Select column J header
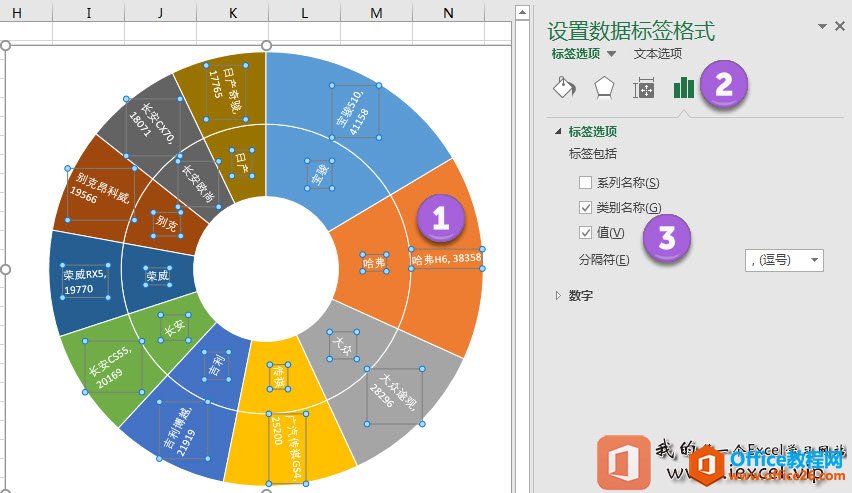The image size is (852, 493). click(x=160, y=13)
